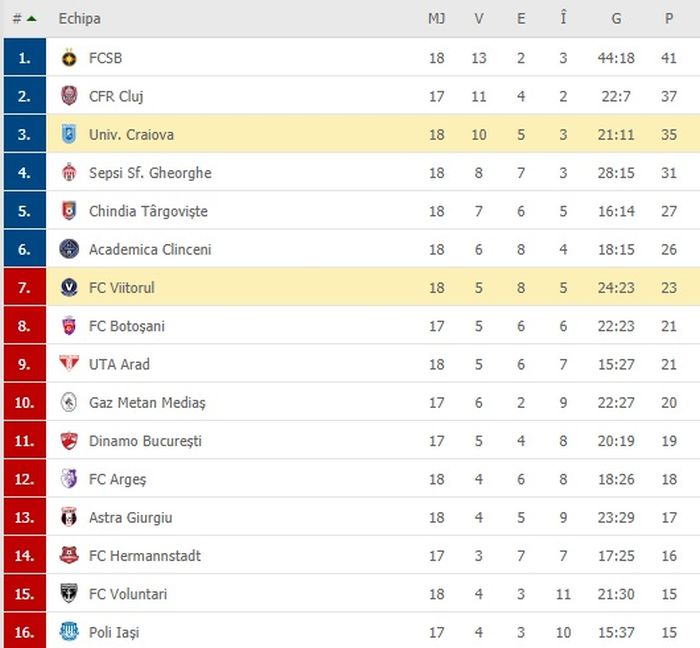
Task: Click the Chindia Târgoviște team badge
Action: point(69,211)
